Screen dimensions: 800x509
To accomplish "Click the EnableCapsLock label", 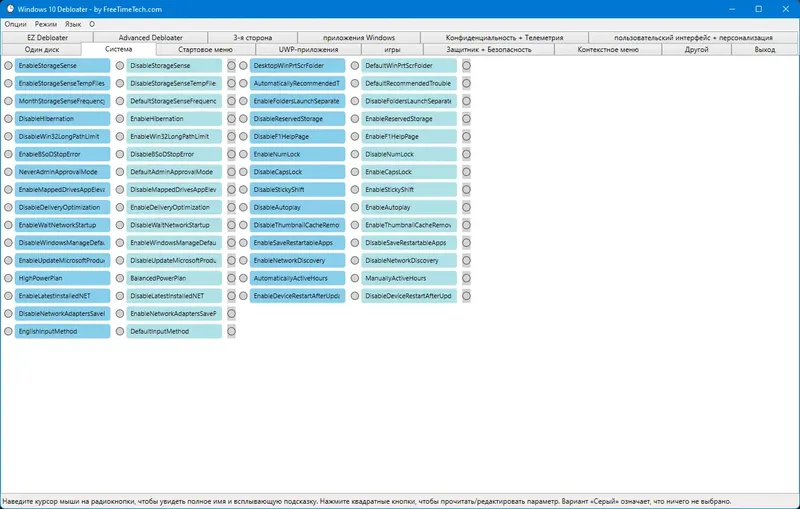I will tap(409, 172).
